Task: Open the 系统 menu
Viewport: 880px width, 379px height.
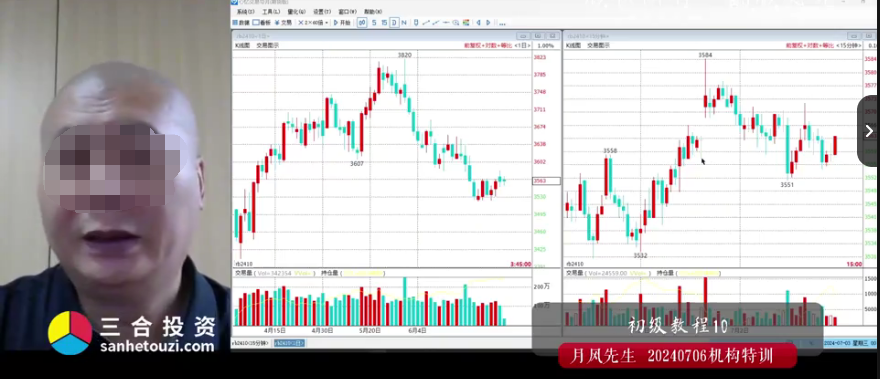Action: [x=246, y=11]
